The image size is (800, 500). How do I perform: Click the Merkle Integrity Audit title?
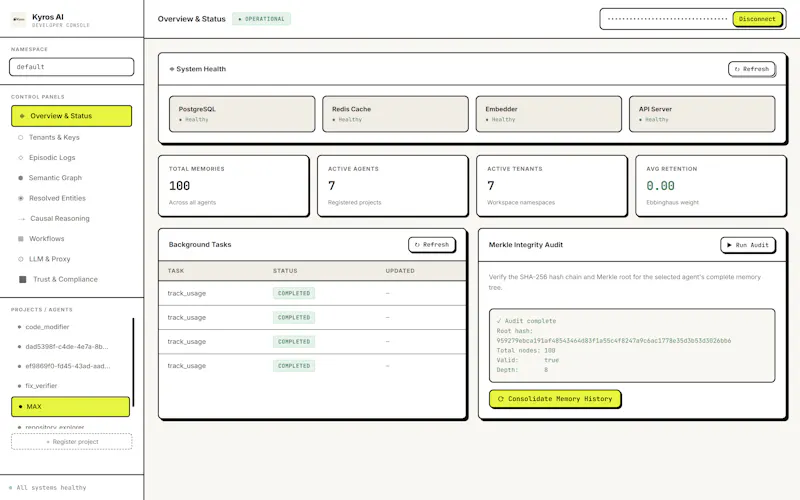click(x=526, y=245)
